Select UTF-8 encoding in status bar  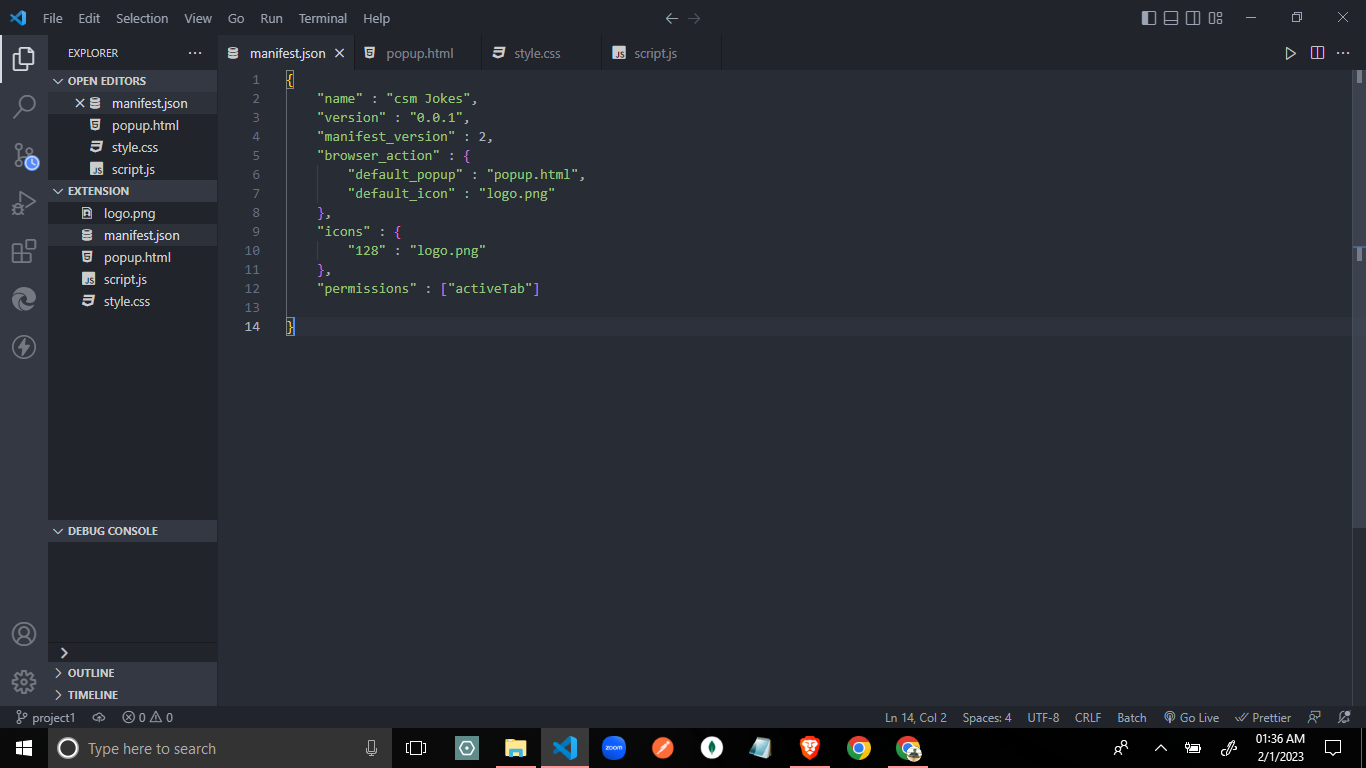tap(1043, 717)
